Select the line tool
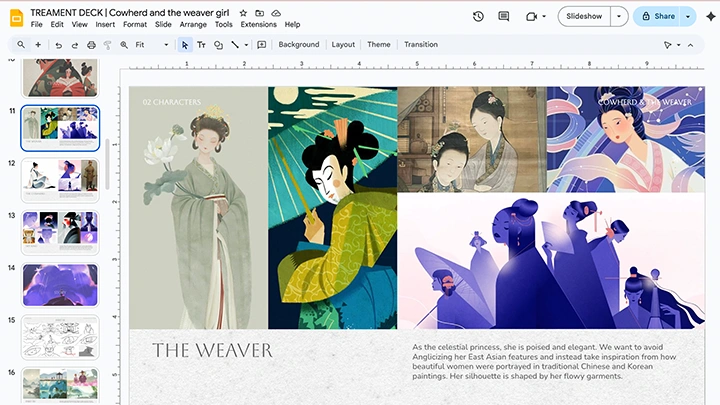 click(x=235, y=45)
